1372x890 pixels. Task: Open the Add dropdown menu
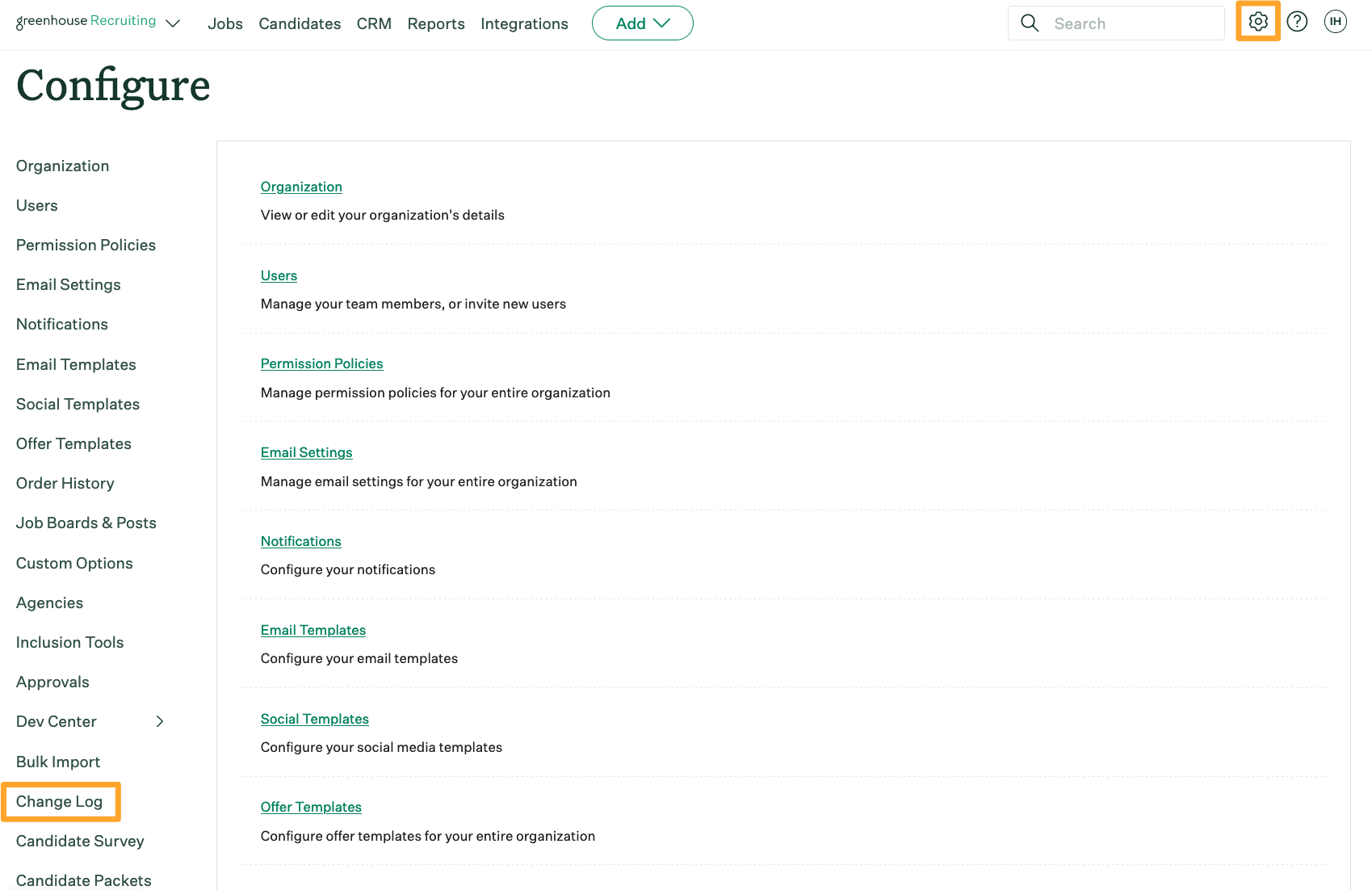642,23
